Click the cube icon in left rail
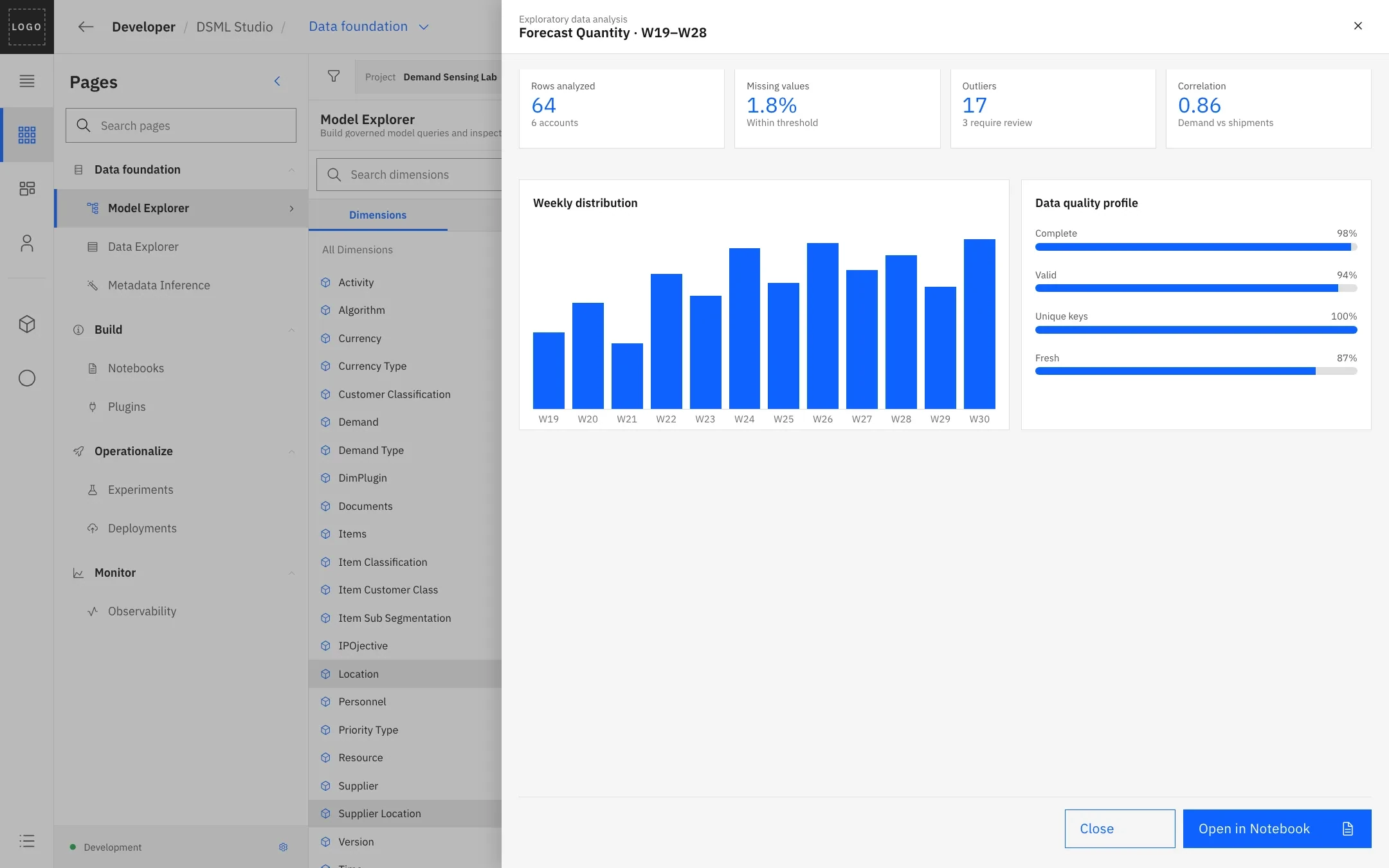The height and width of the screenshot is (868, 1389). [27, 324]
